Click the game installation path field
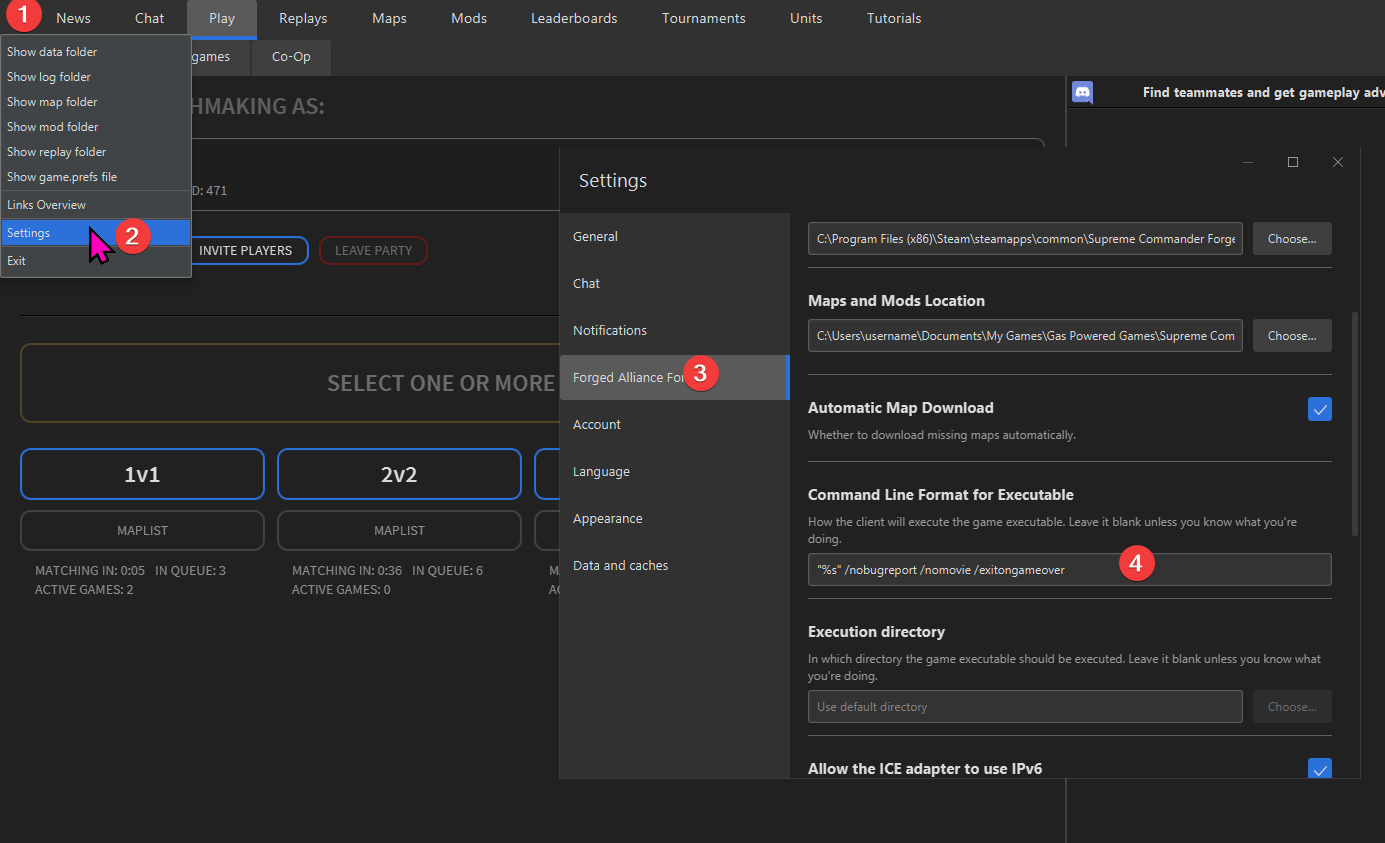The height and width of the screenshot is (843, 1385). coord(1025,239)
